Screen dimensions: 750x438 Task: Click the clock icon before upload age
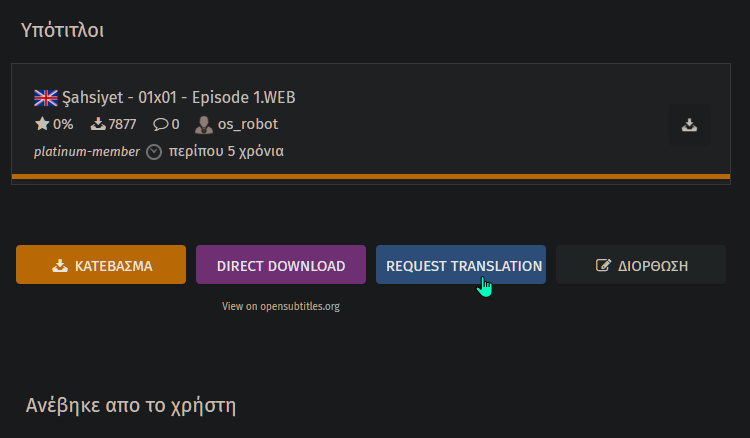[154, 152]
